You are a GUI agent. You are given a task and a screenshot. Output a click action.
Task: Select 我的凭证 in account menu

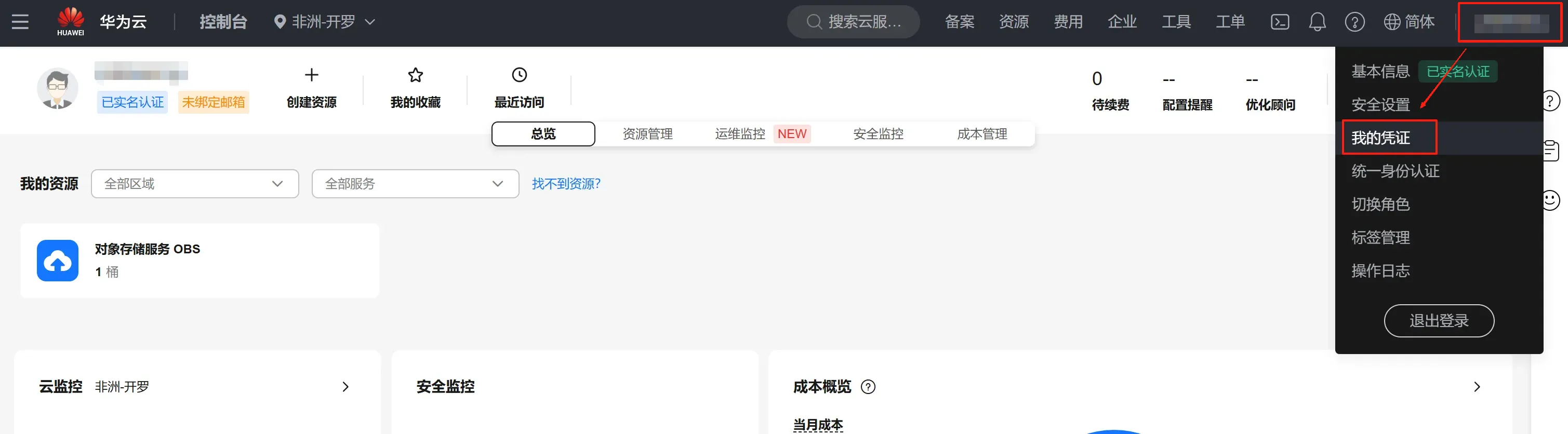1380,138
